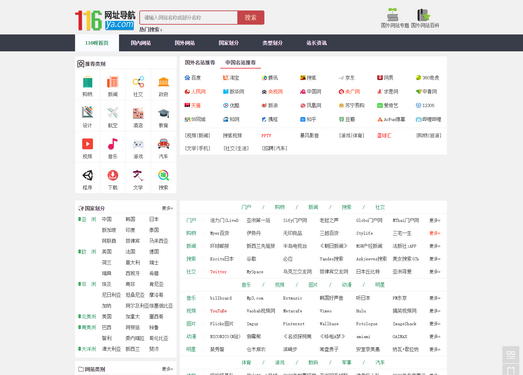Open the 国外网址专题 icon at top right

coord(393,15)
